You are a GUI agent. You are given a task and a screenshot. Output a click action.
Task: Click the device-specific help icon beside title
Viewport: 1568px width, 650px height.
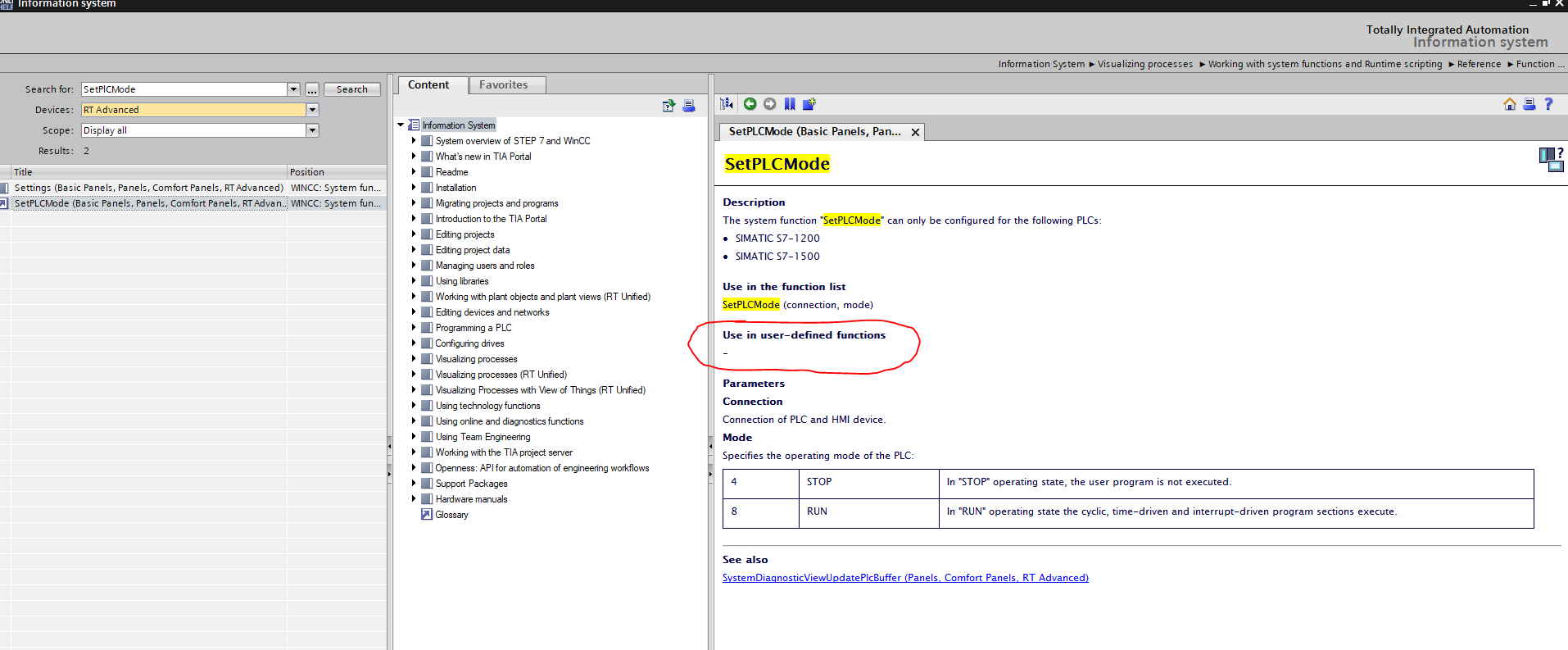(x=1550, y=160)
